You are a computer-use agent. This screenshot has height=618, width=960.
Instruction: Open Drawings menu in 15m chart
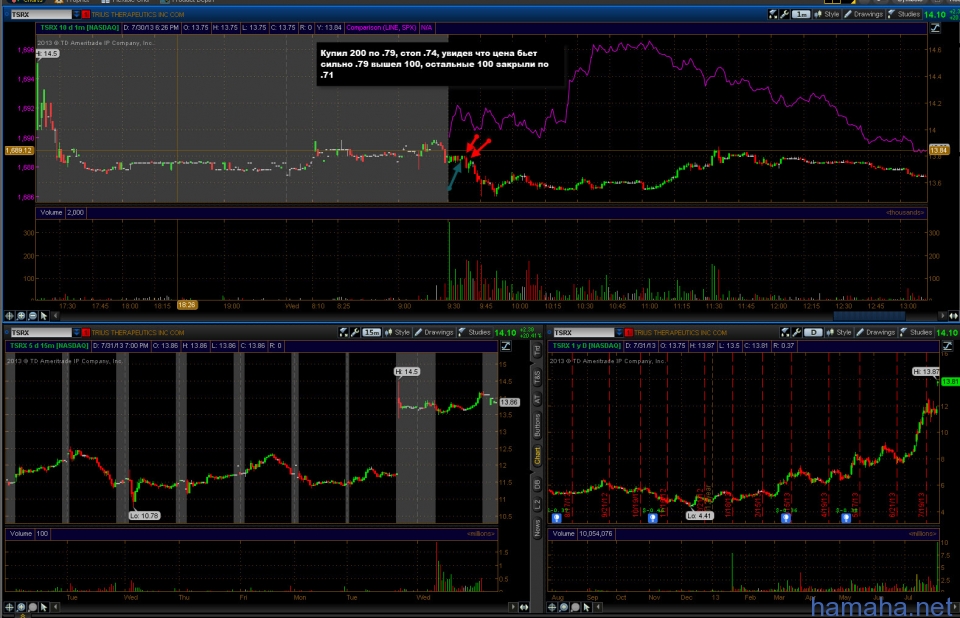tap(434, 333)
